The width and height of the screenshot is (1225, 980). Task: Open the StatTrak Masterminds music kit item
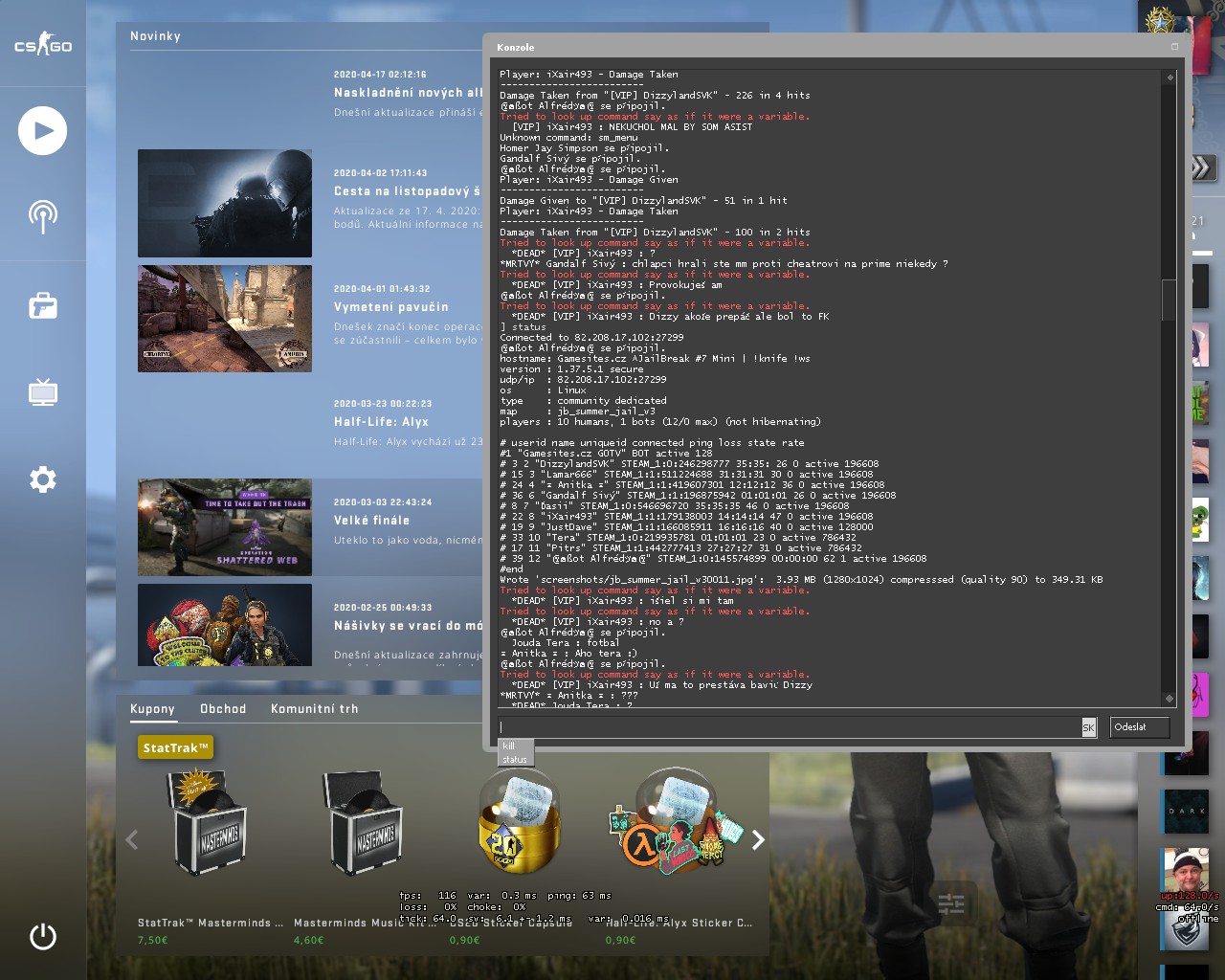pos(211,825)
